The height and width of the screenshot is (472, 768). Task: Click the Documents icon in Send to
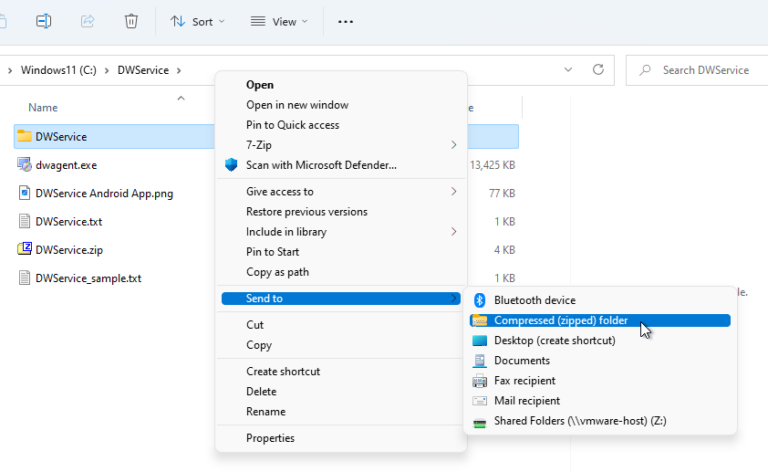point(480,360)
